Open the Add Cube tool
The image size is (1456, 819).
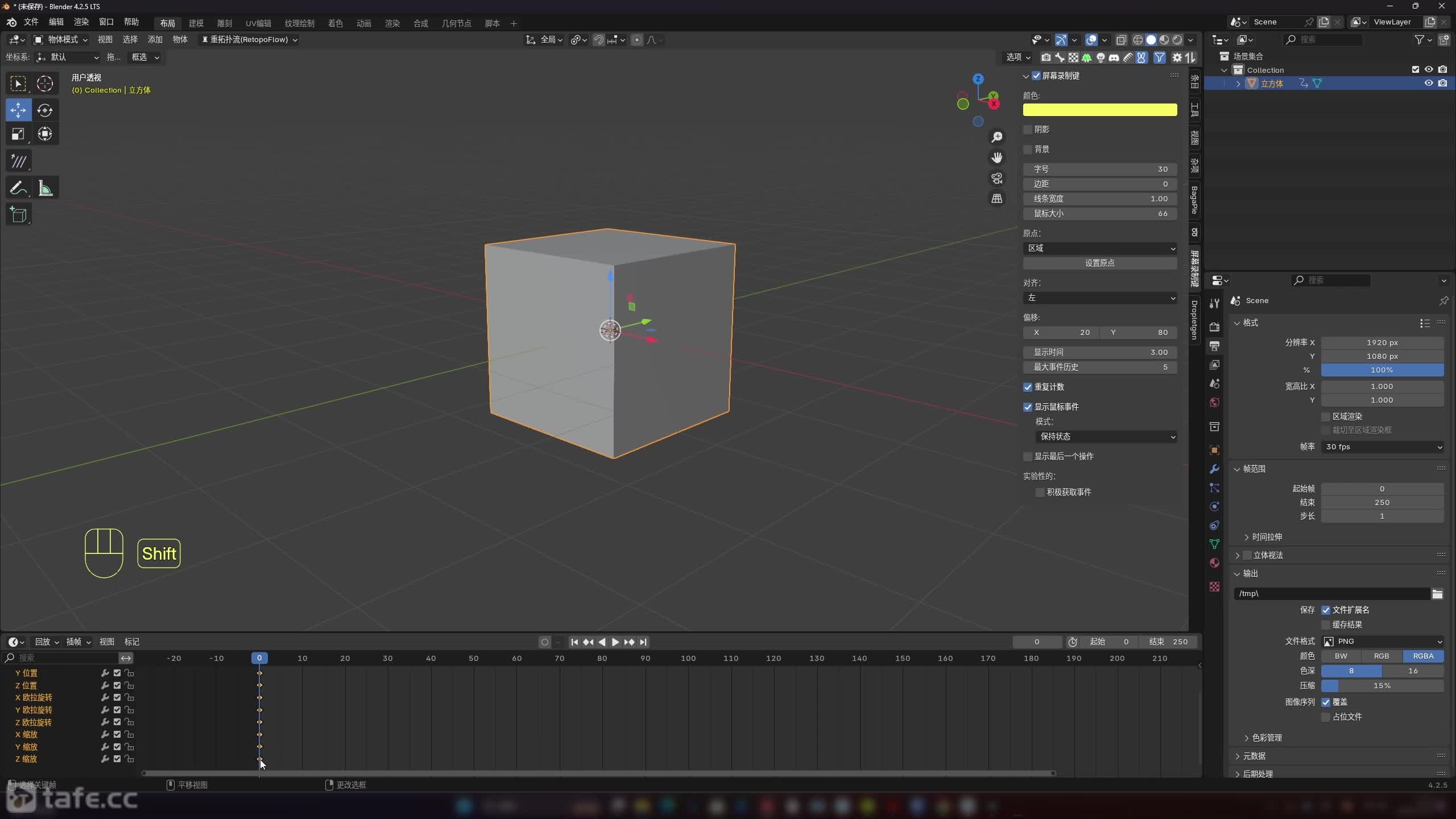[x=19, y=214]
